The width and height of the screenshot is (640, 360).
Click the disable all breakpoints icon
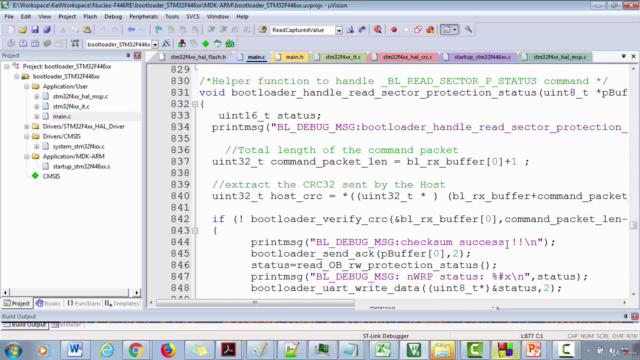418,30
